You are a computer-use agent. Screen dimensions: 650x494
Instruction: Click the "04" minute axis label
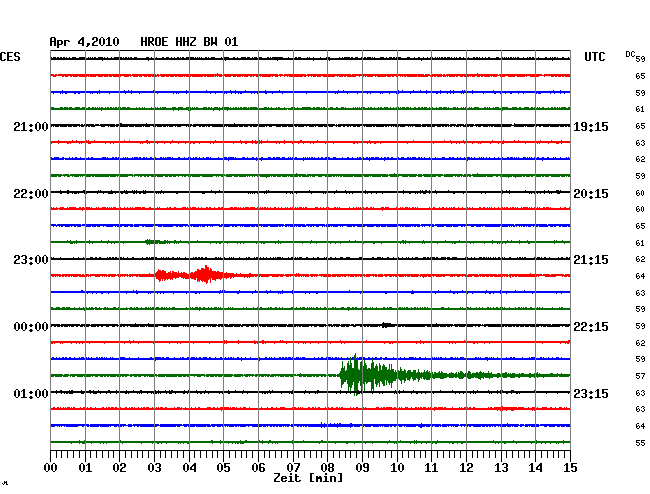189,467
